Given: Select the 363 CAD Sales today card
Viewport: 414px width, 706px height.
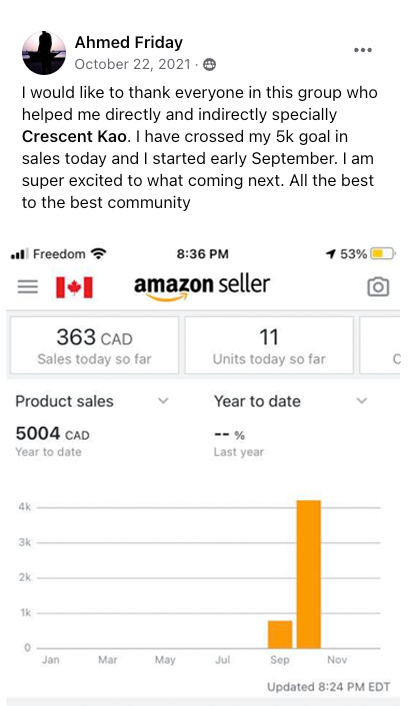Looking at the screenshot, I should point(95,345).
